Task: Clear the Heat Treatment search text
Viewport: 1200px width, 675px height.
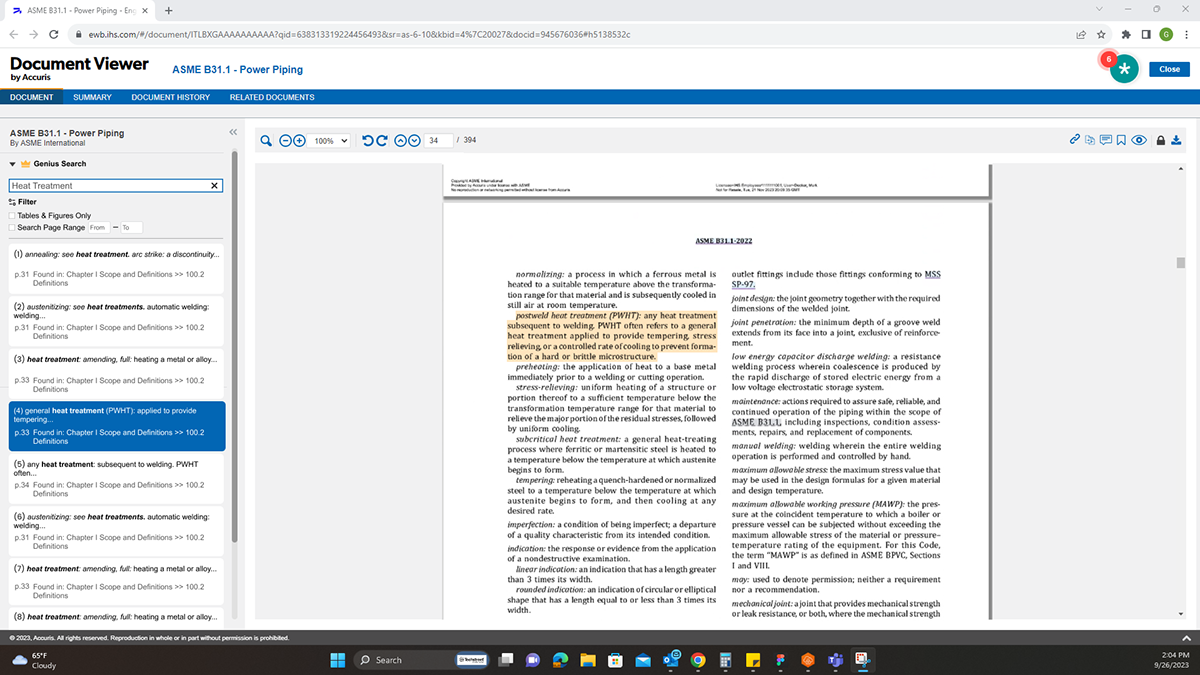Action: coord(214,186)
